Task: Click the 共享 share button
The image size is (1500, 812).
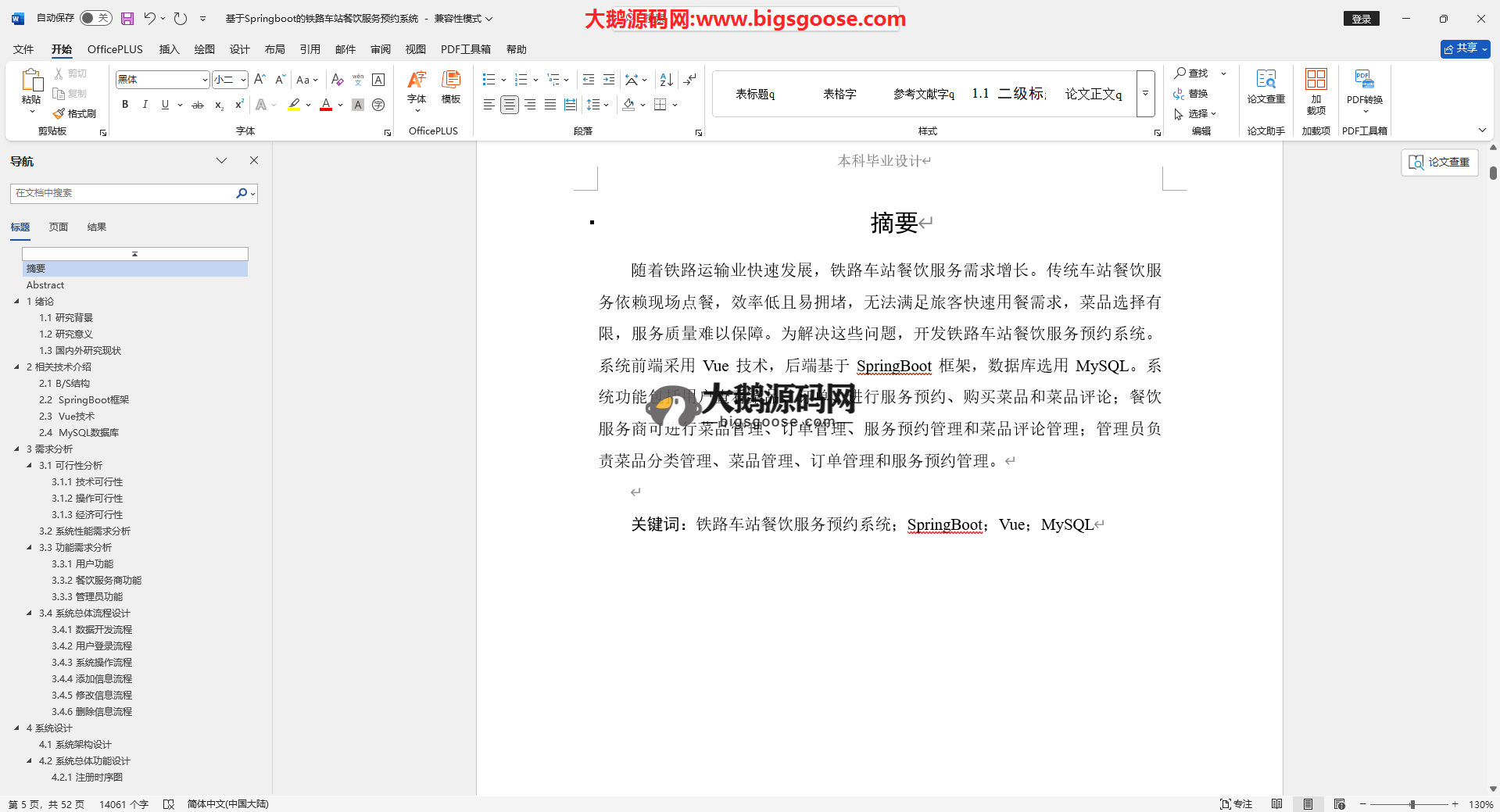Action: coord(1464,48)
